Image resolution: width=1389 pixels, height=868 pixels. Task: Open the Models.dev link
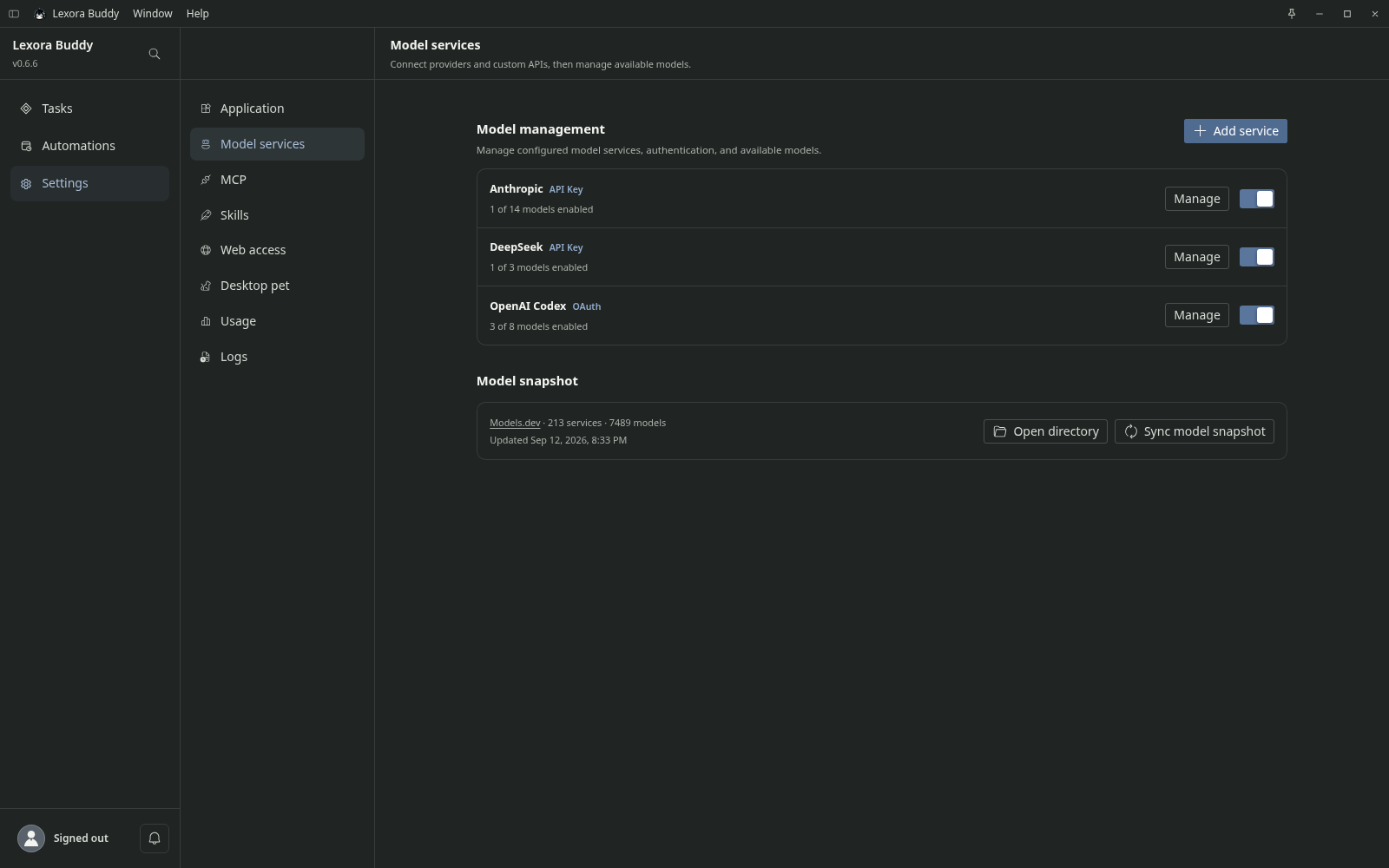coord(515,423)
